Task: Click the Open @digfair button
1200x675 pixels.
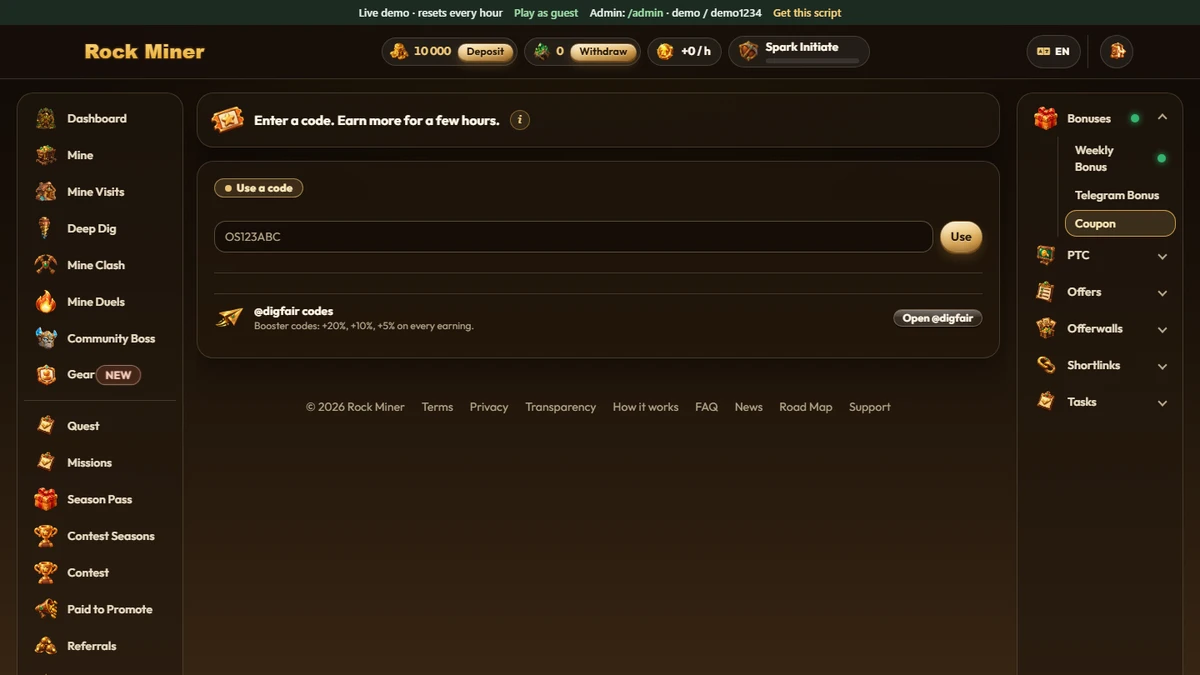Action: pos(937,318)
